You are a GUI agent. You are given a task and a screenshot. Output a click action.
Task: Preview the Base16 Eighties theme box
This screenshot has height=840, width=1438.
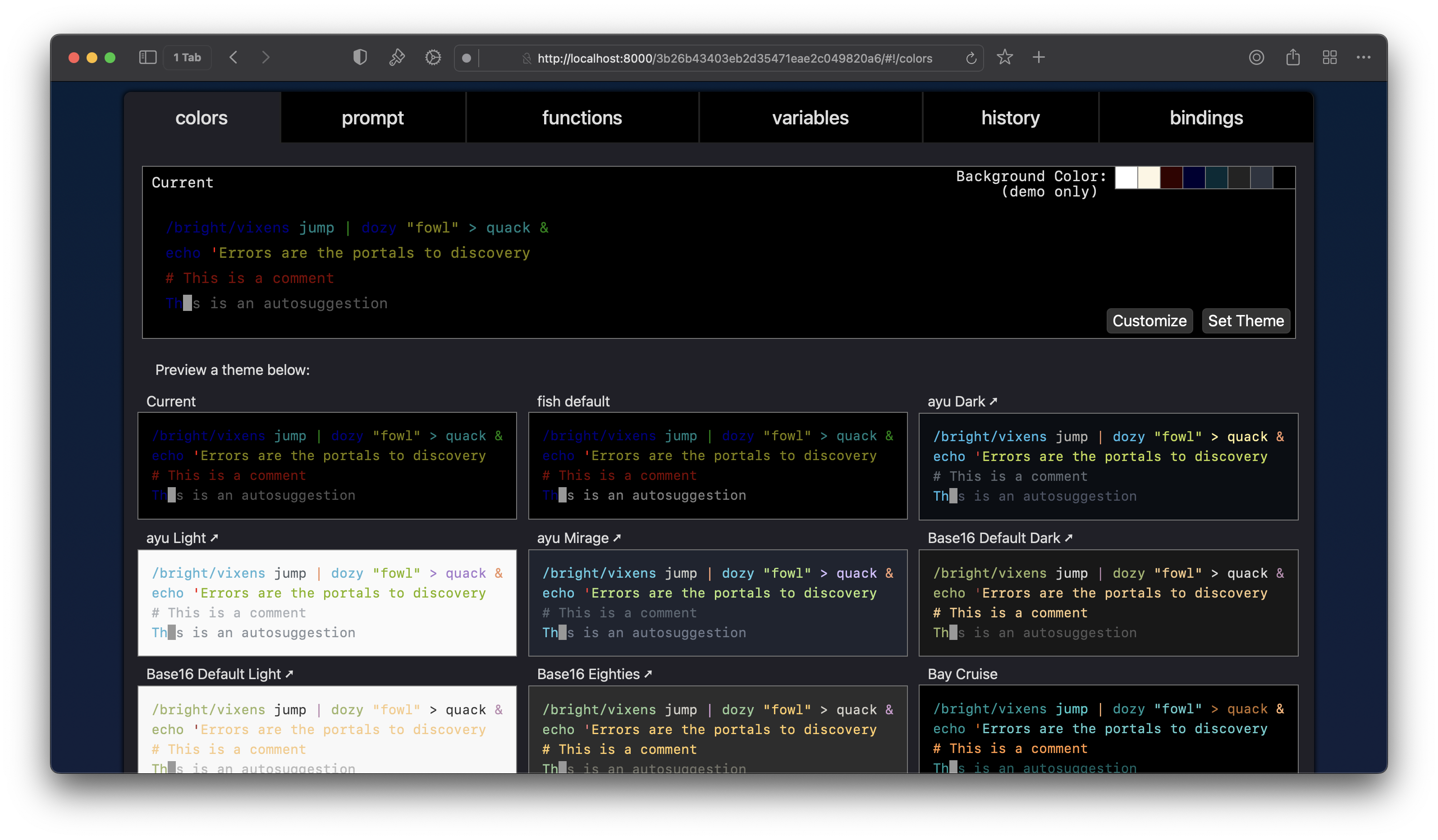718,730
